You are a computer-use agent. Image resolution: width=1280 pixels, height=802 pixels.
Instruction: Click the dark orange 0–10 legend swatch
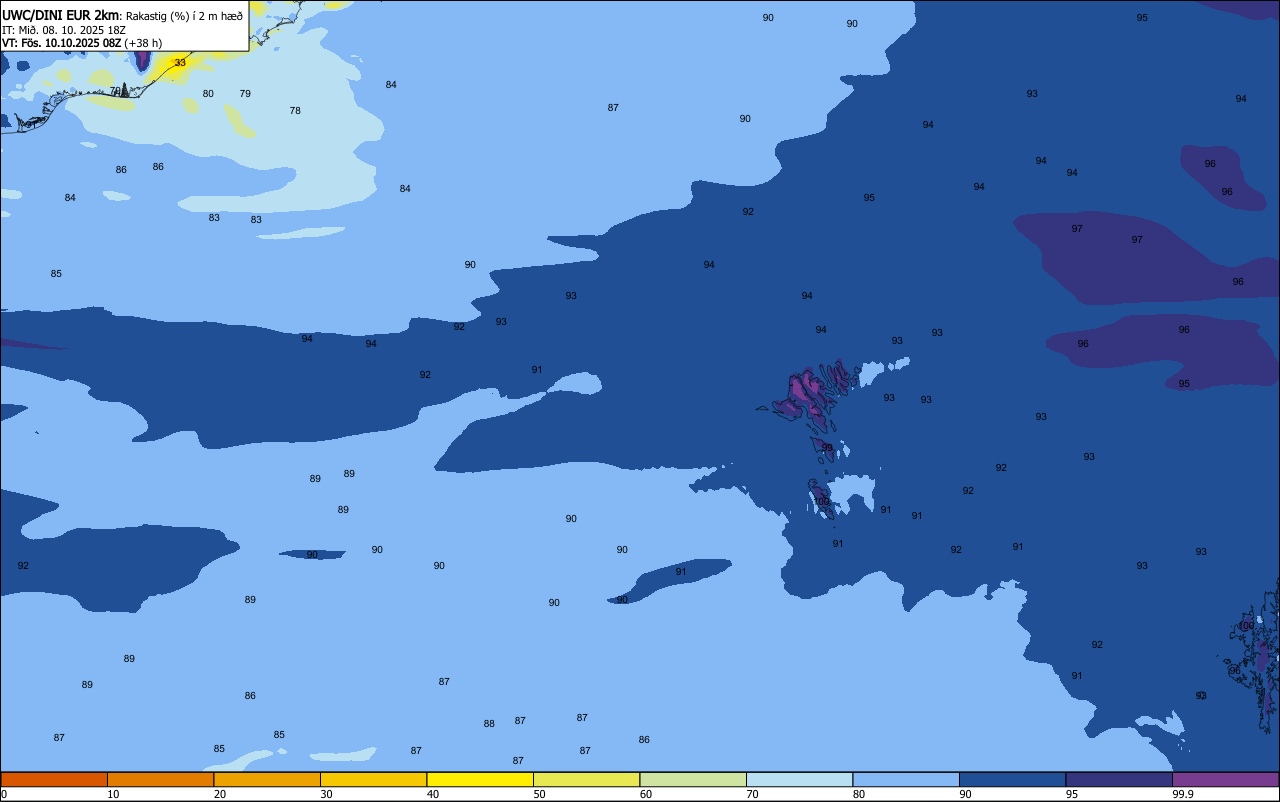pyautogui.click(x=54, y=779)
